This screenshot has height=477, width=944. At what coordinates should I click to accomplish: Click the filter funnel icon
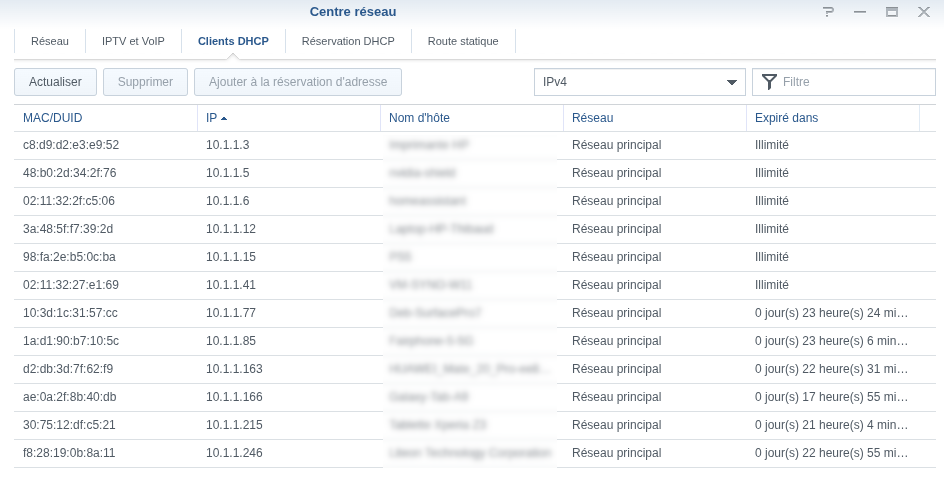769,82
